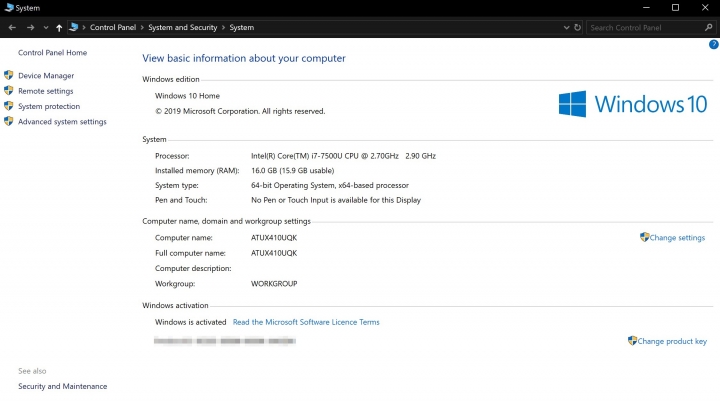Open Security and Maintenance link
Screen dimensions: 720x402
click(62, 386)
